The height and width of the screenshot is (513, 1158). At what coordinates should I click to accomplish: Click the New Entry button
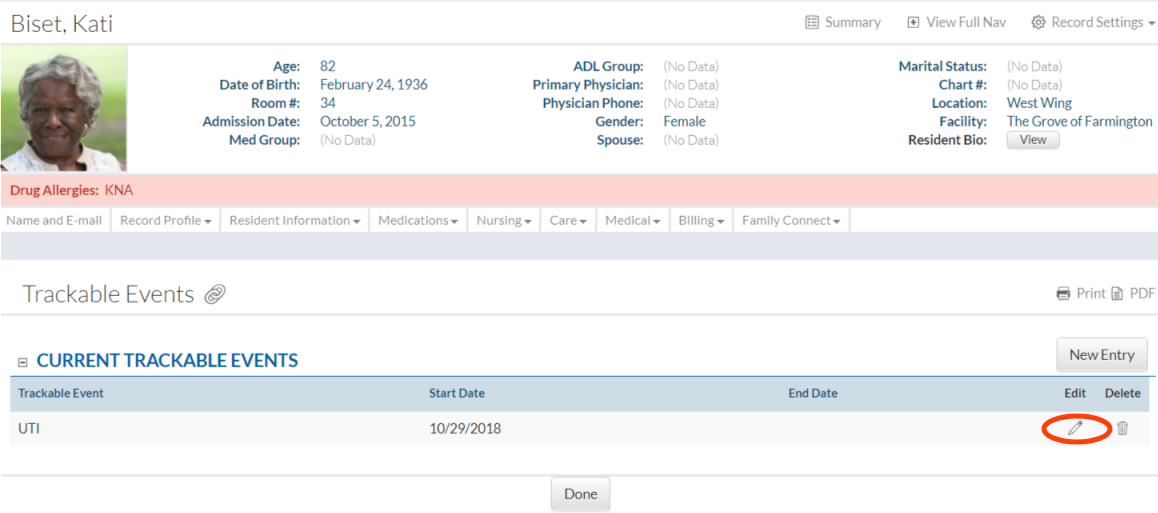(1101, 354)
